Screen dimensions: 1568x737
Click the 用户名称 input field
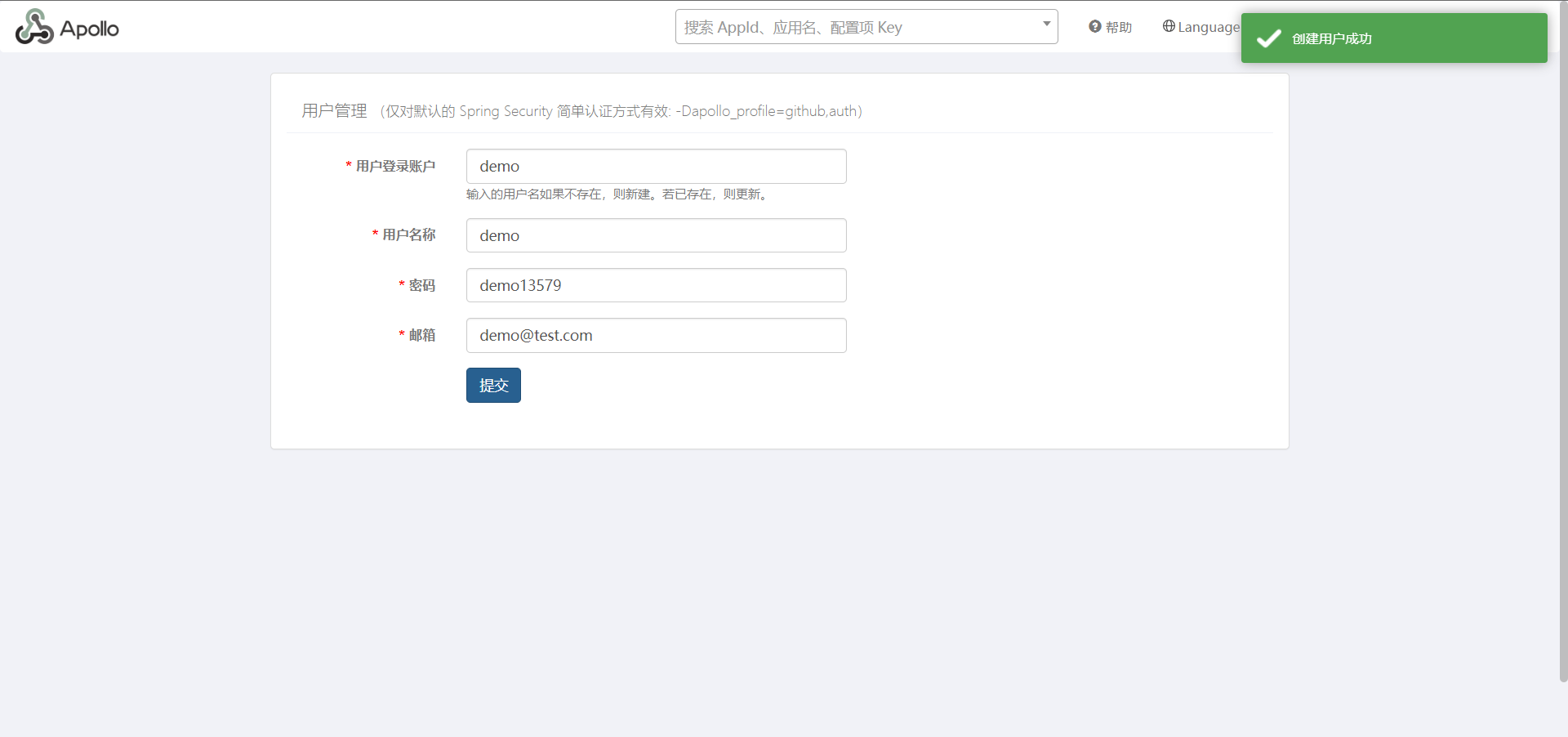(x=656, y=235)
